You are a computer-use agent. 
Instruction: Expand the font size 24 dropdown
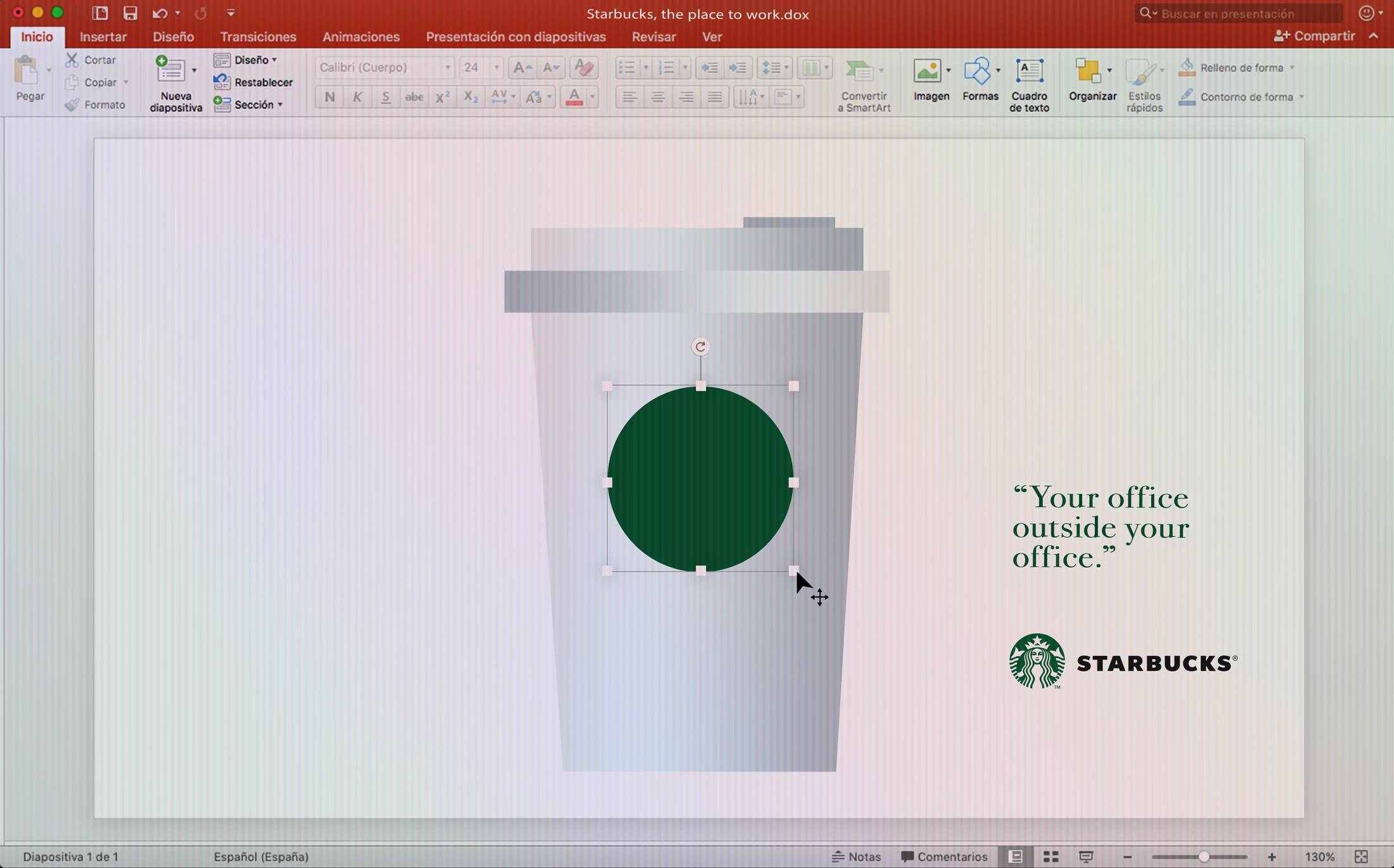[x=496, y=68]
